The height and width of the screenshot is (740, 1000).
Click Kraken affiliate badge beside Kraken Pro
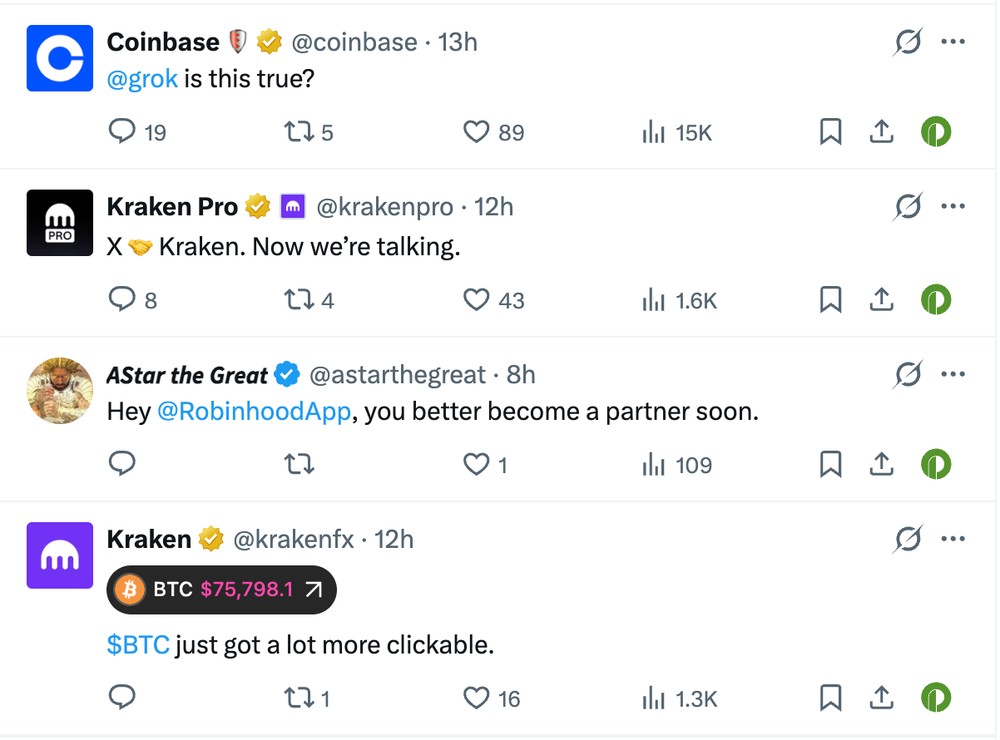(293, 207)
